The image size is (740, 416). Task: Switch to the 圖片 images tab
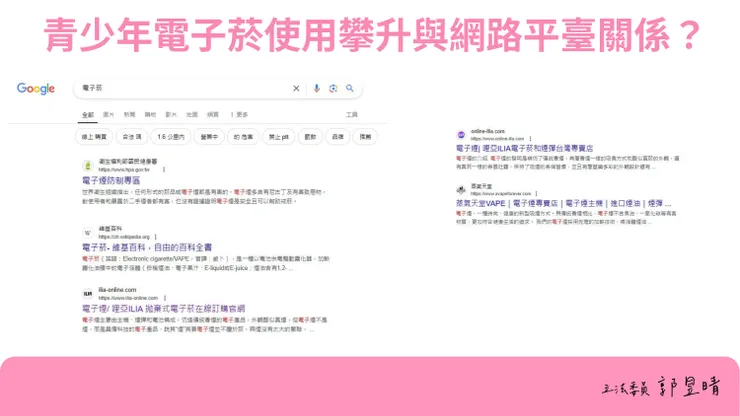click(x=109, y=115)
